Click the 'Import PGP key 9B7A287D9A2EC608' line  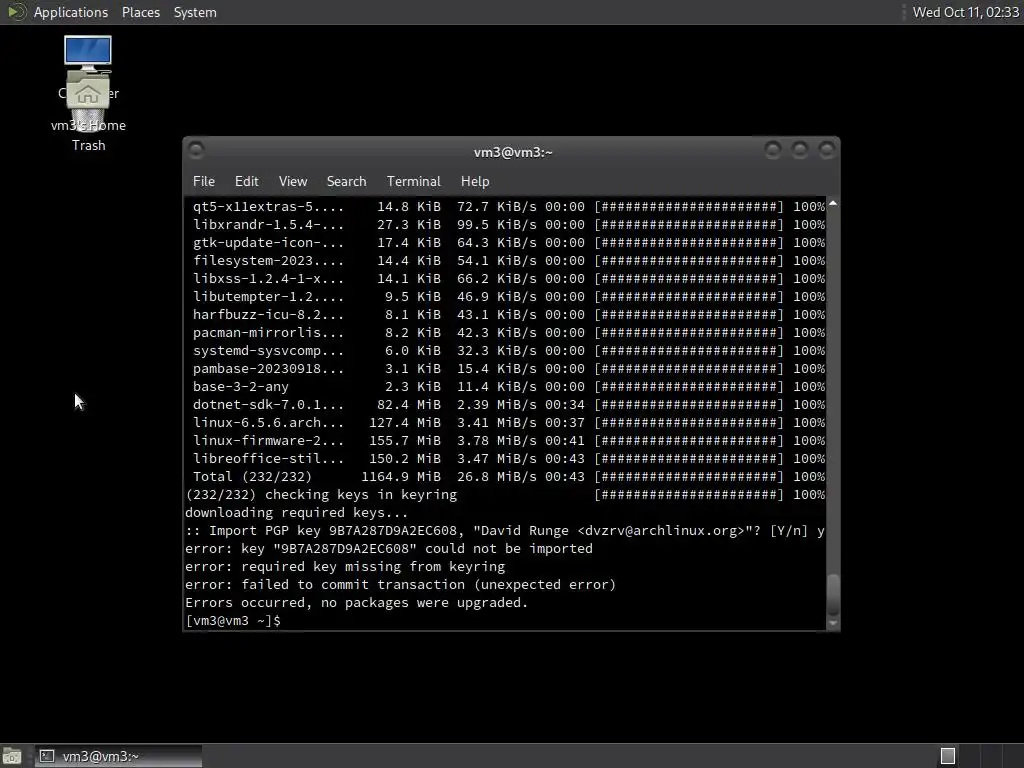(x=504, y=531)
